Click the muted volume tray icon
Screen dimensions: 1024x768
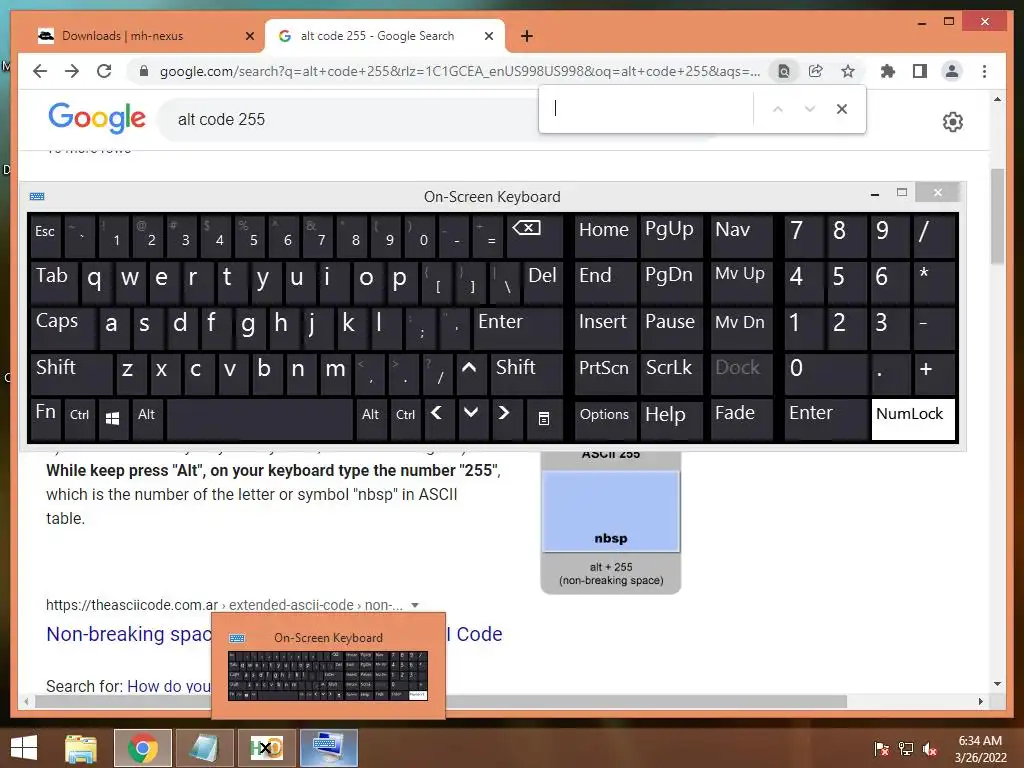click(930, 749)
